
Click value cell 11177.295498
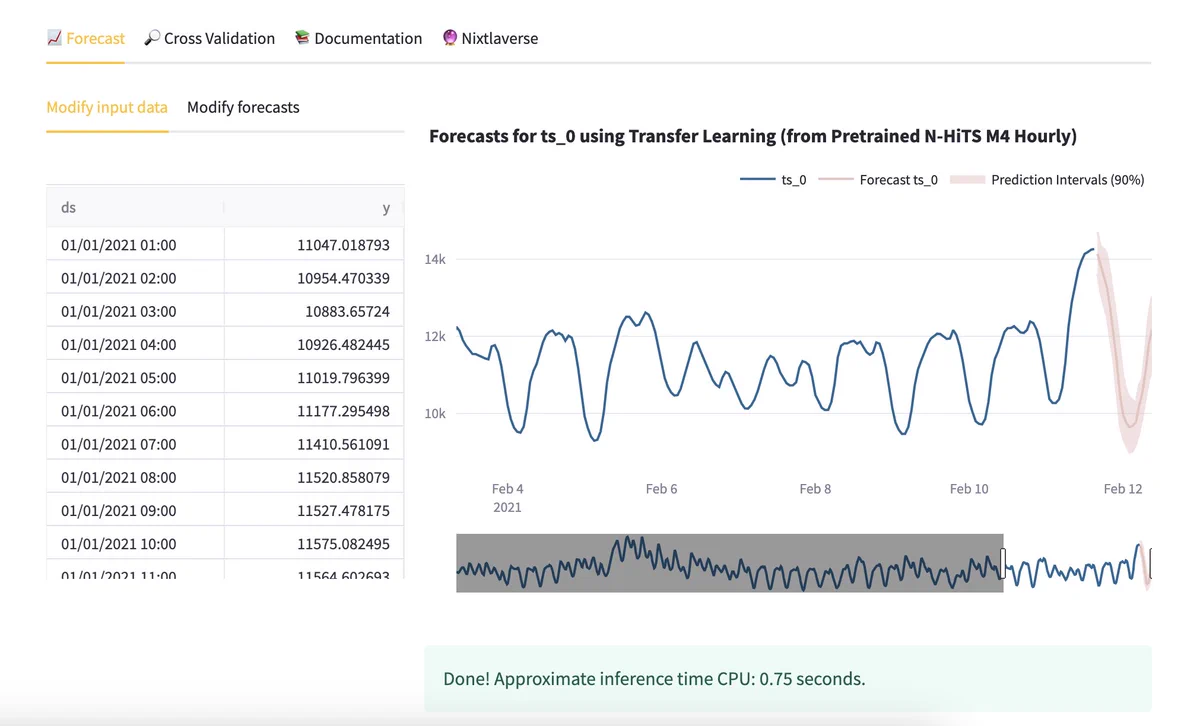[x=314, y=410]
